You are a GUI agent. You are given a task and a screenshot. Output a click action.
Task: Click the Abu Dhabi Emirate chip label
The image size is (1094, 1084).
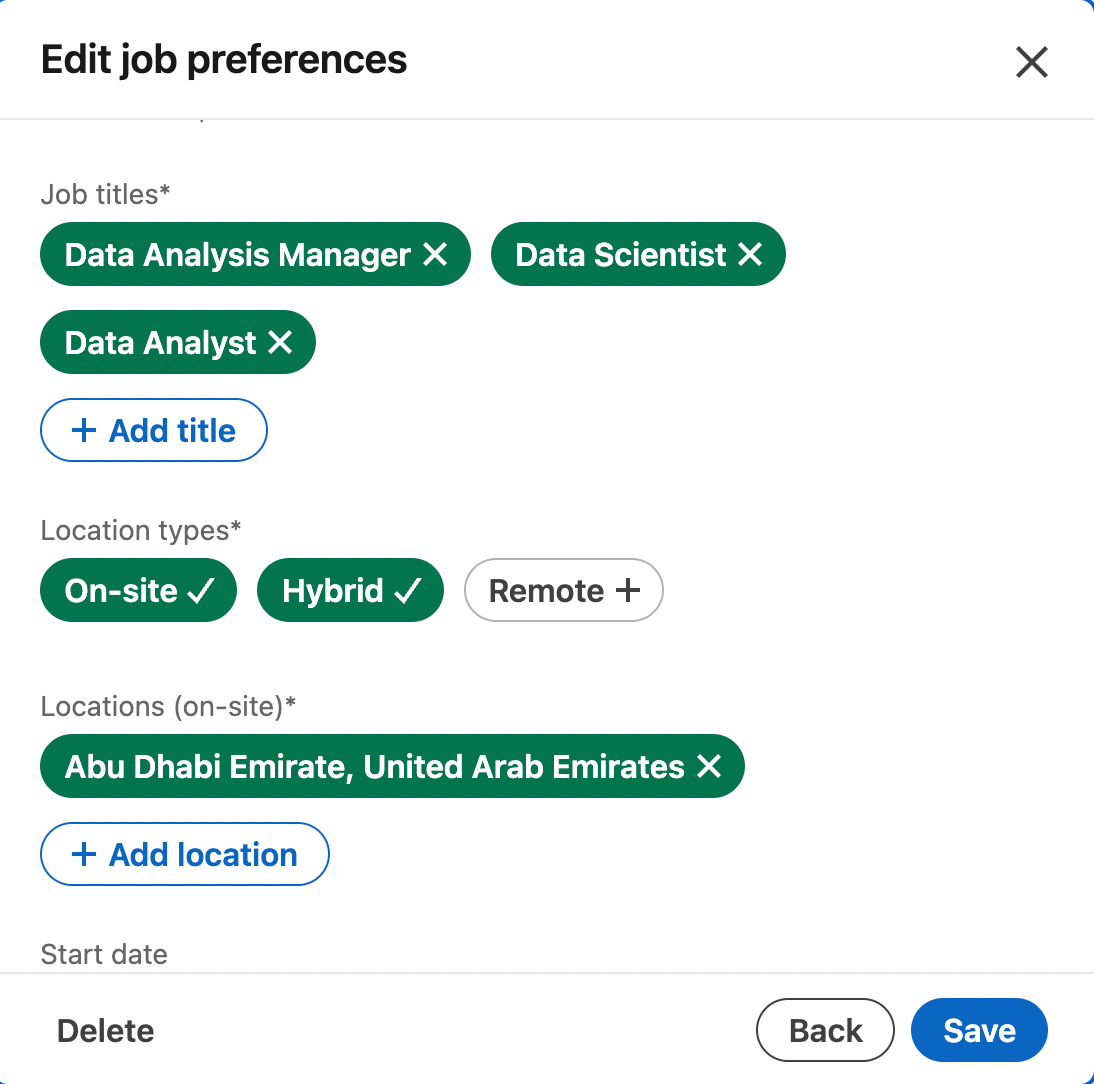coord(374,767)
